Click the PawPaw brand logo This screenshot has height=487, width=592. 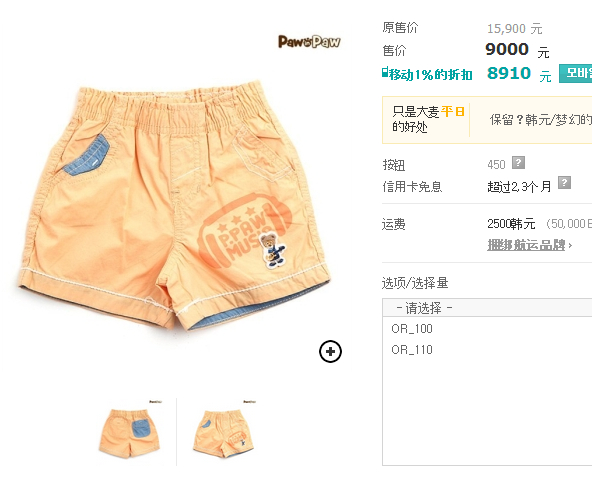pos(309,42)
